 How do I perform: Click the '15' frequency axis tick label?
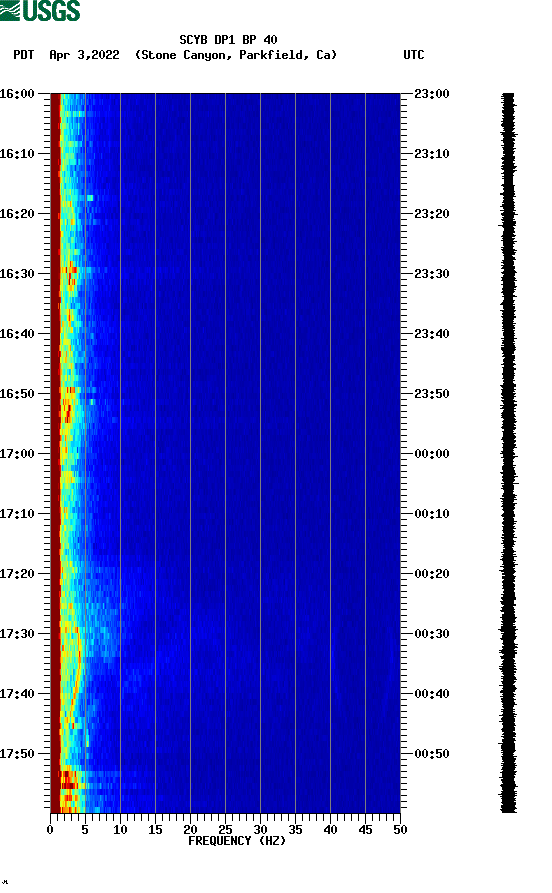[156, 830]
